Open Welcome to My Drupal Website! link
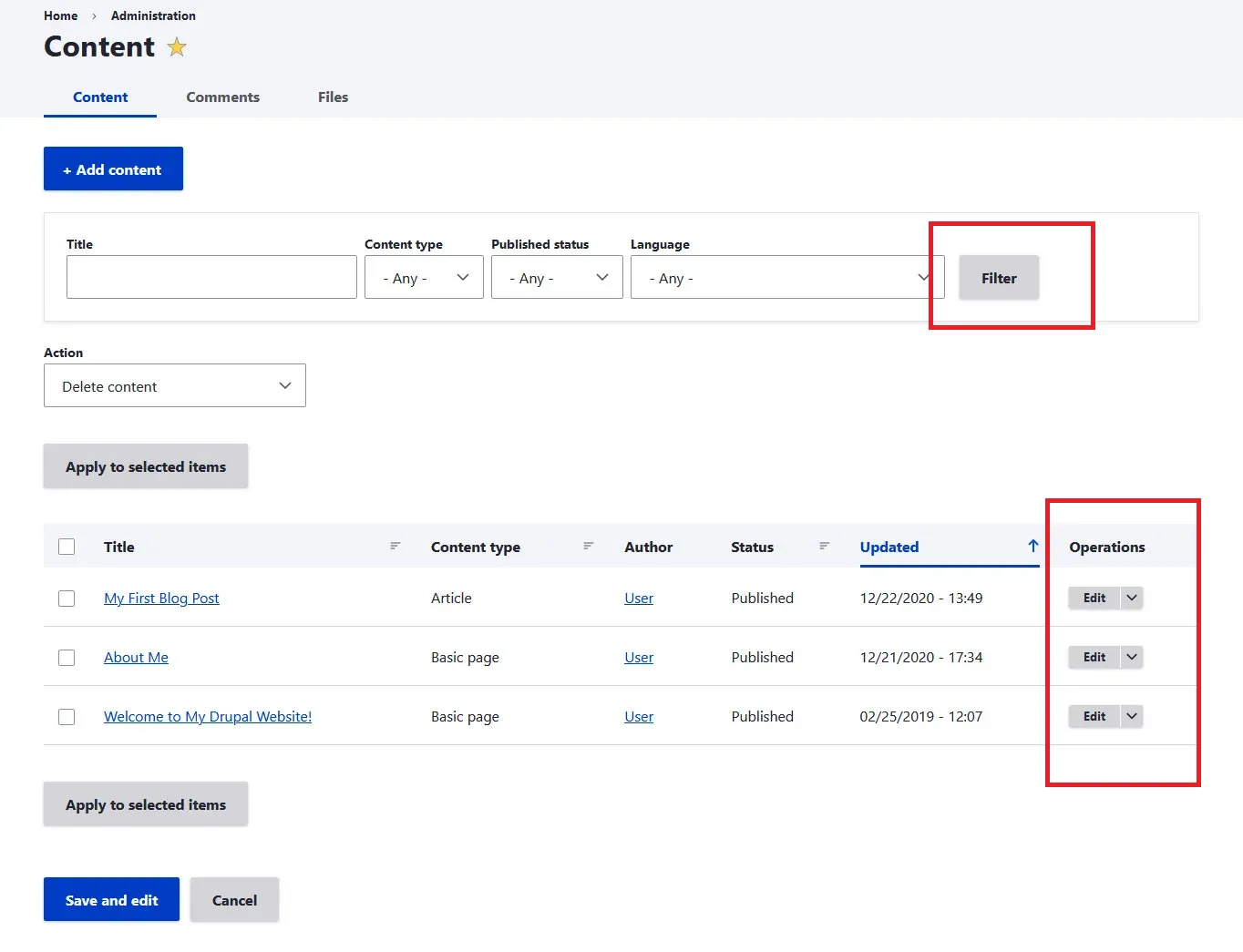Viewport: 1243px width, 952px height. (x=208, y=716)
